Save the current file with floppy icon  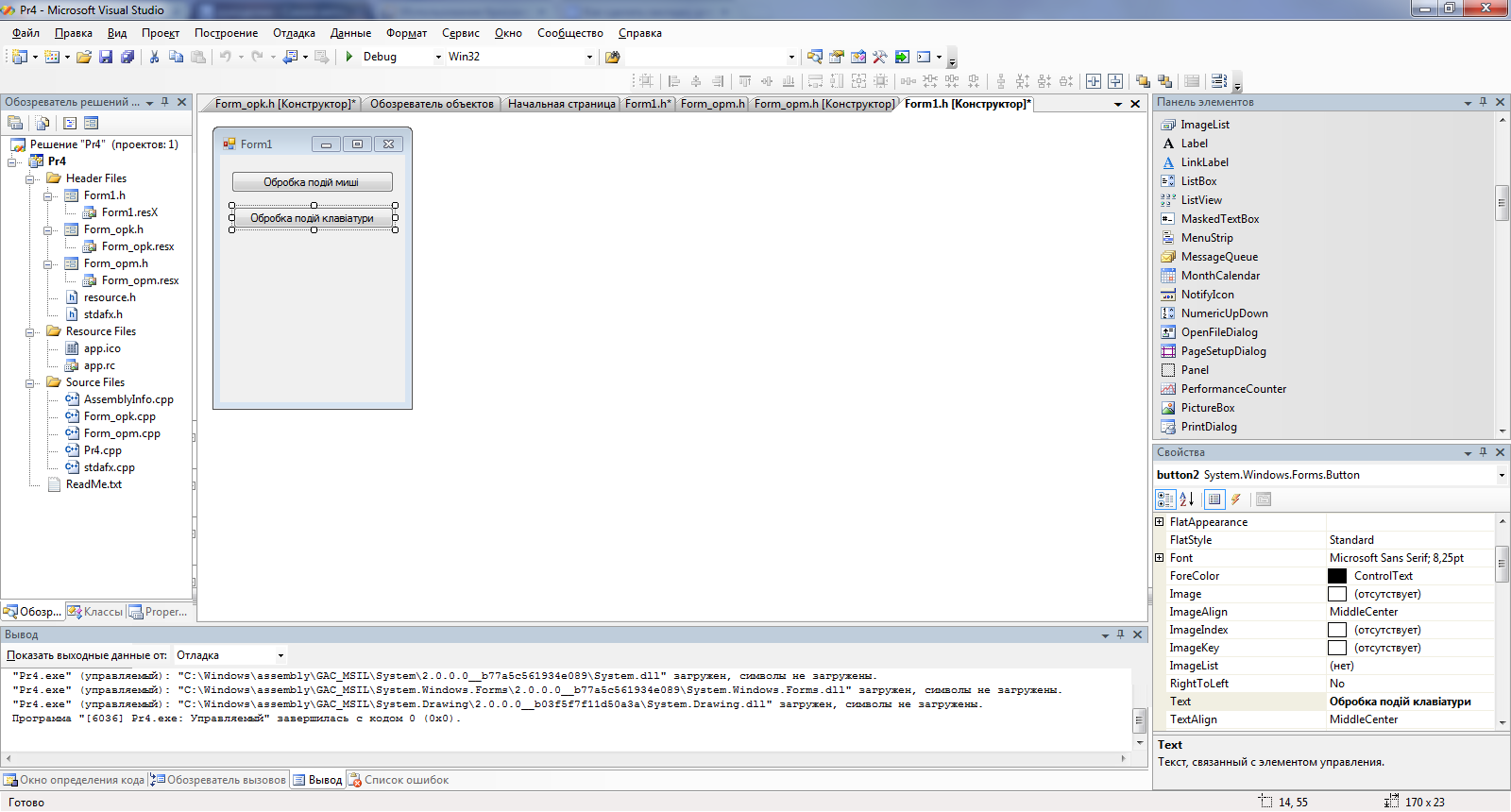(x=106, y=57)
